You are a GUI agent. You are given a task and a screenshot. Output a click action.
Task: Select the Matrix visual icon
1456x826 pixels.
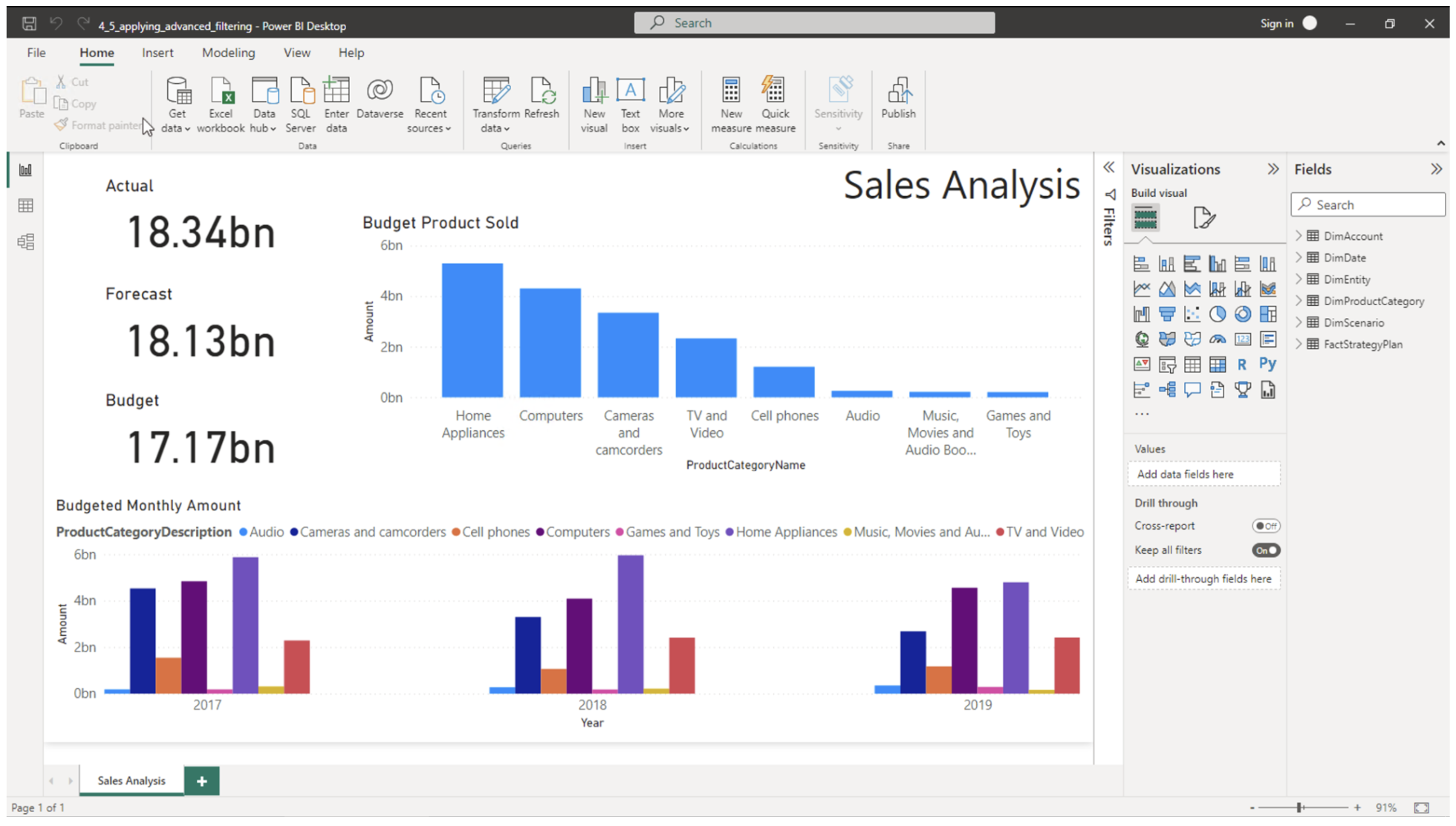[x=1217, y=364]
